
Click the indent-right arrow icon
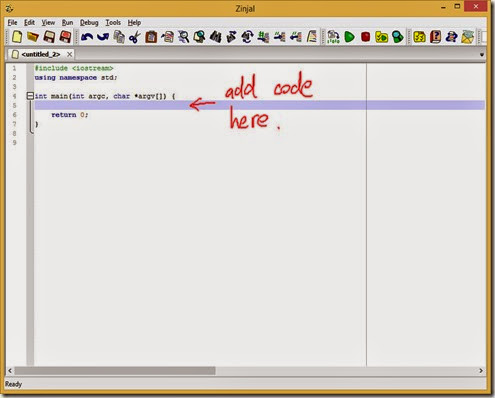(279, 37)
